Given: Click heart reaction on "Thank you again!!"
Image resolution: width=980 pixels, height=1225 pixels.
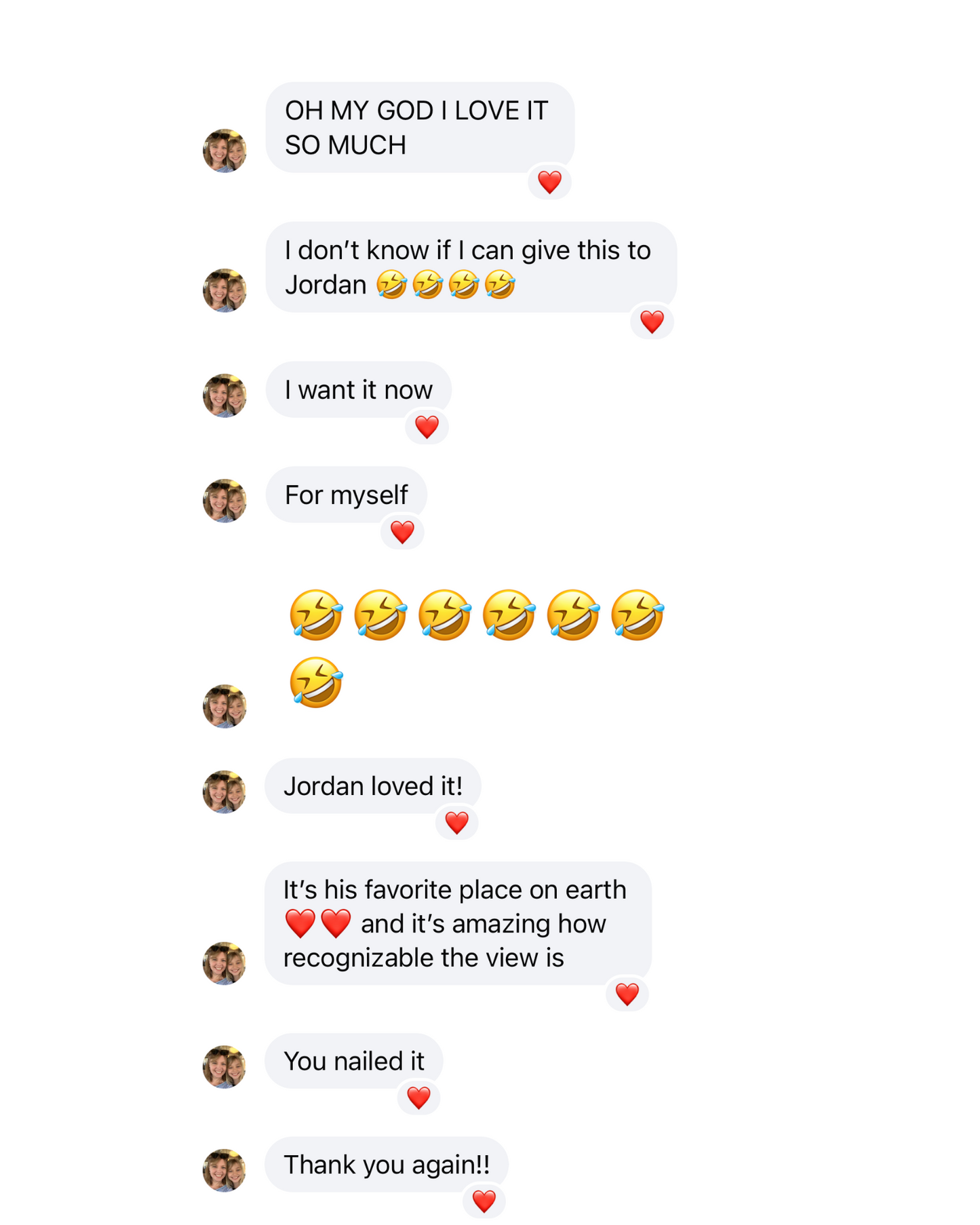Looking at the screenshot, I should pyautogui.click(x=484, y=1201).
